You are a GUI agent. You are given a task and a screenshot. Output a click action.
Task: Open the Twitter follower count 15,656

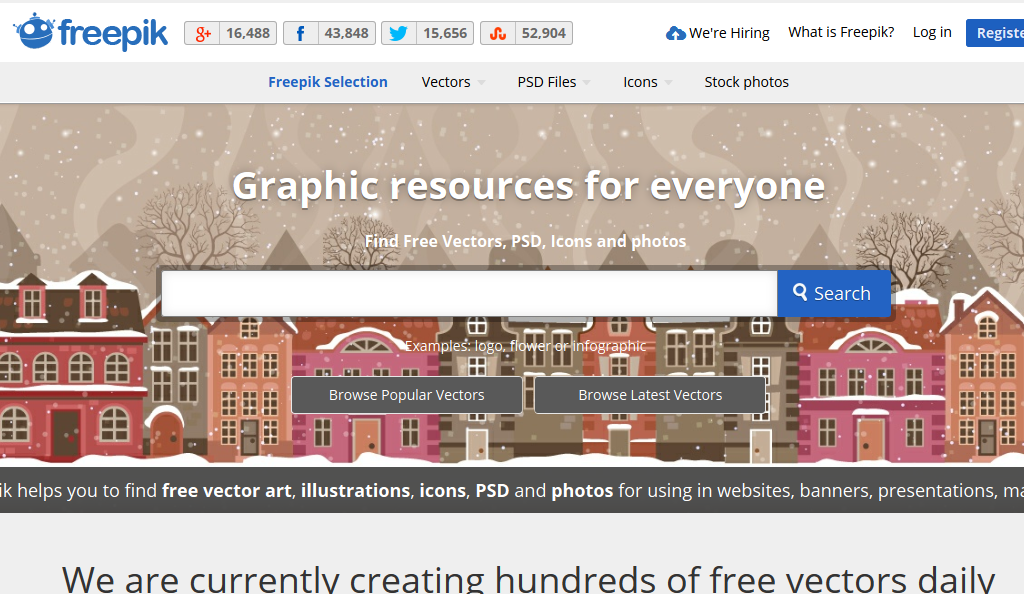point(445,33)
